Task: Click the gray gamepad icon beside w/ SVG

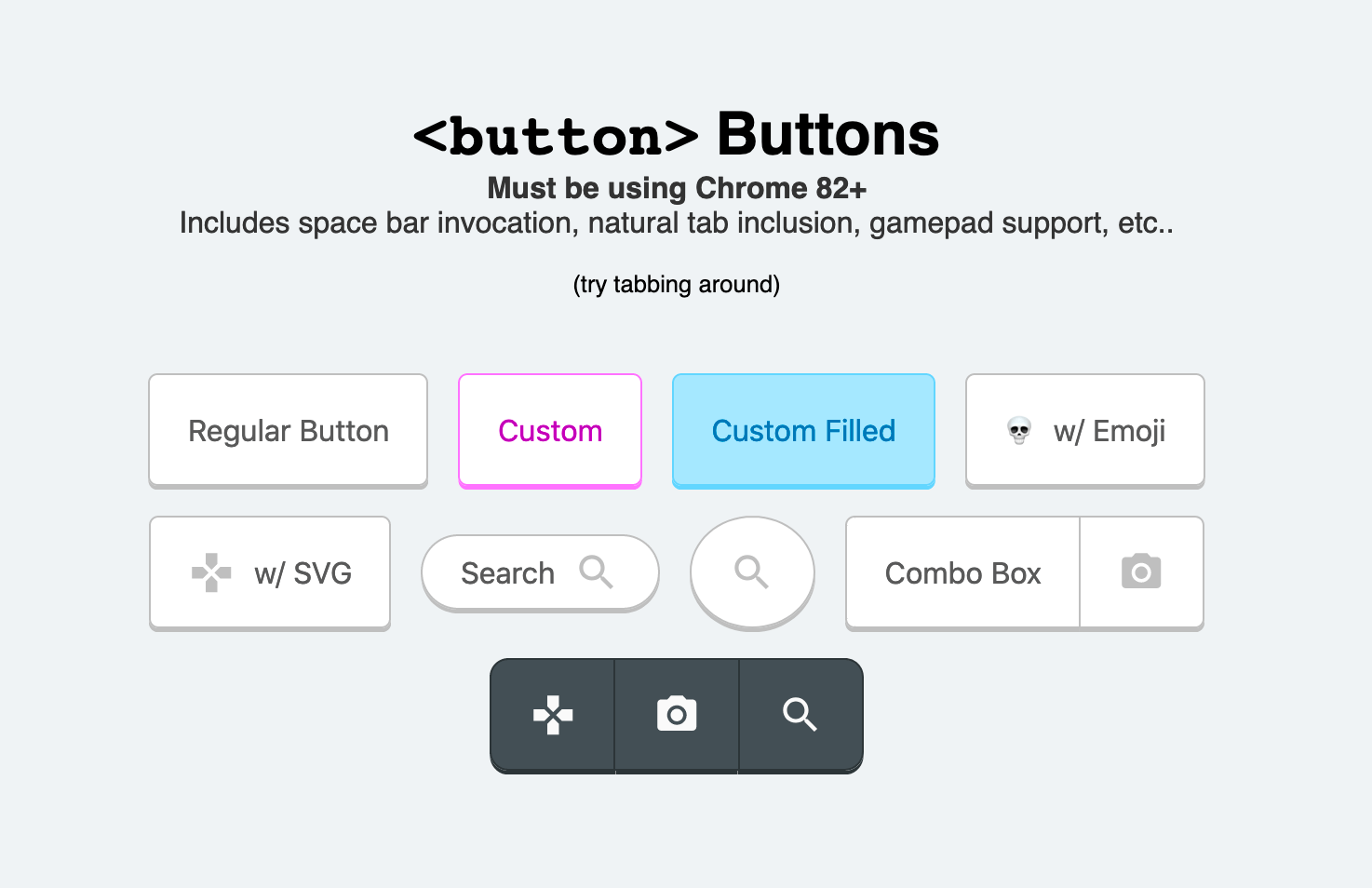Action: [211, 573]
